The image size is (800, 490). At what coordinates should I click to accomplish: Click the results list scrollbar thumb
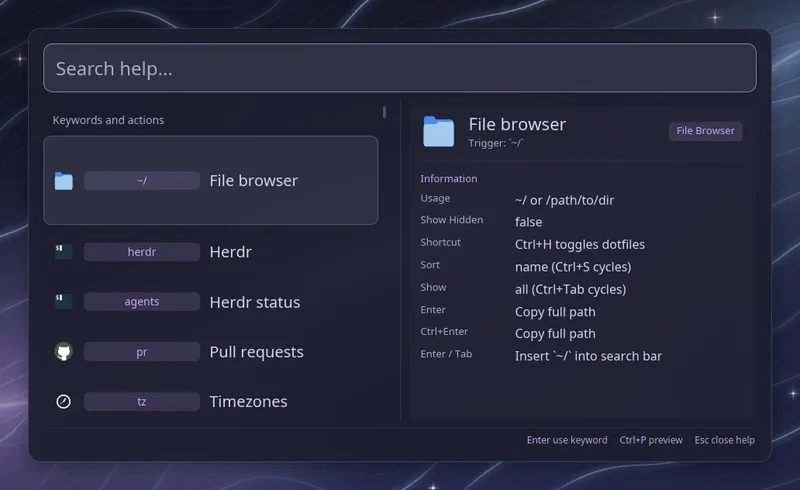(x=384, y=112)
